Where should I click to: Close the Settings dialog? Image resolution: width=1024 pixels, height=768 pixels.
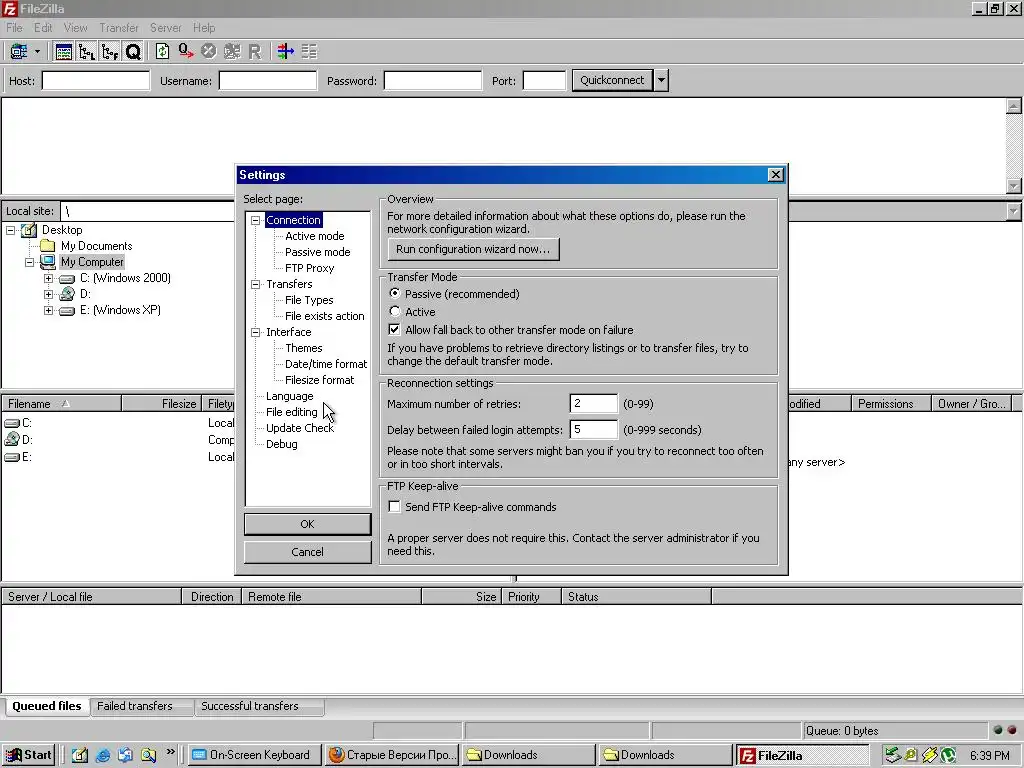775,174
